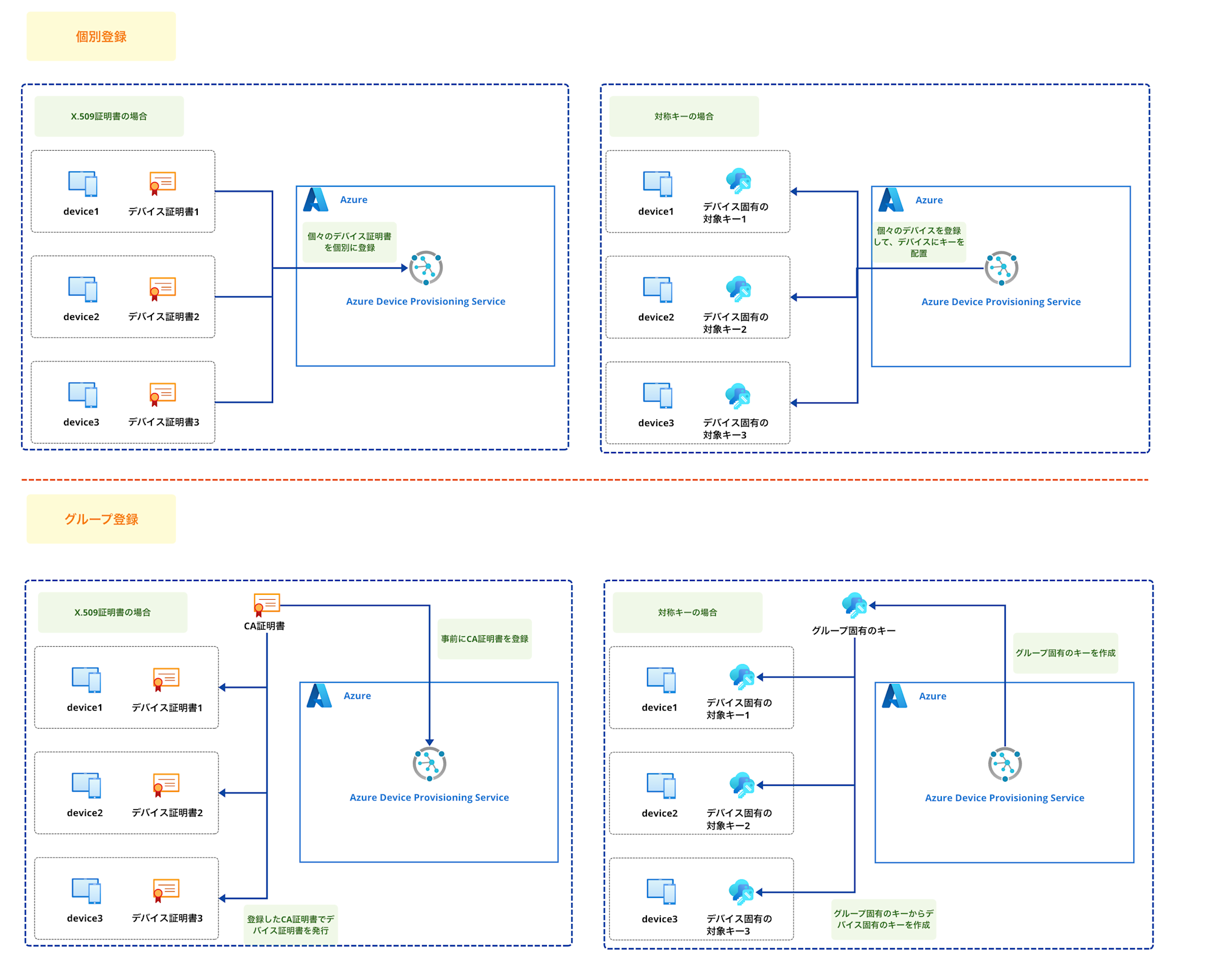This screenshot has width=1206, height=980.
Task: Select the デバイス固有の対象キー3 key icon in 個別登録 section
Action: [x=738, y=395]
